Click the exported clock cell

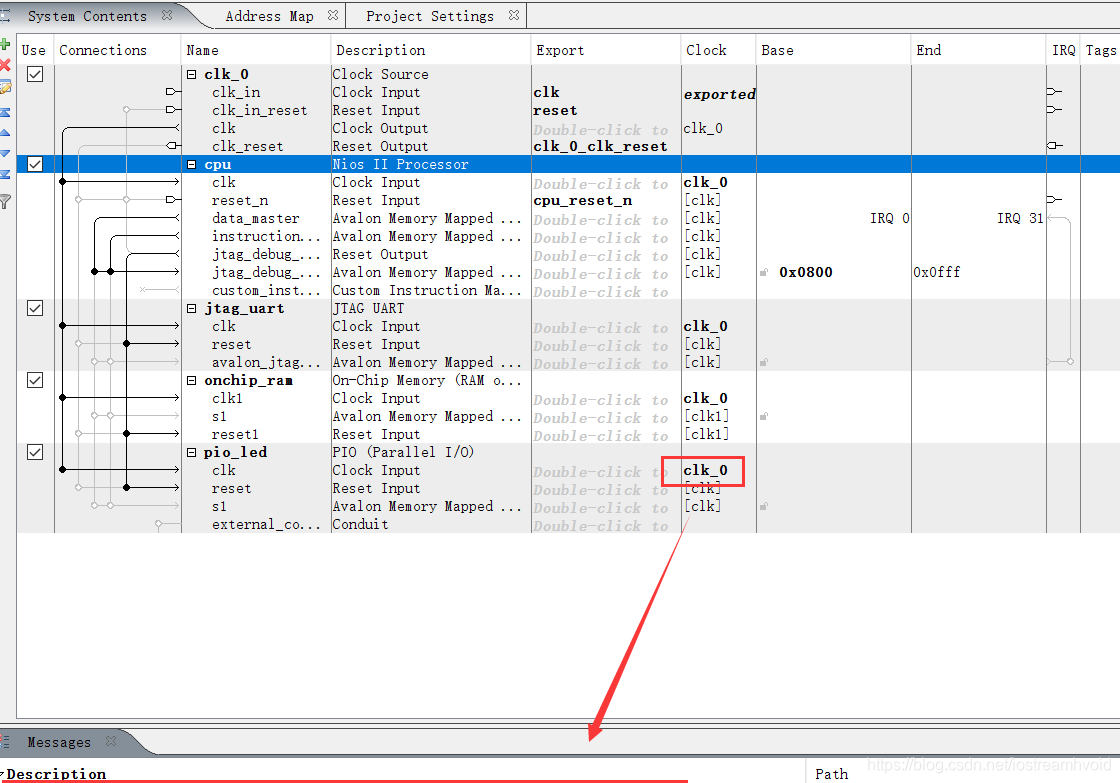tap(719, 94)
